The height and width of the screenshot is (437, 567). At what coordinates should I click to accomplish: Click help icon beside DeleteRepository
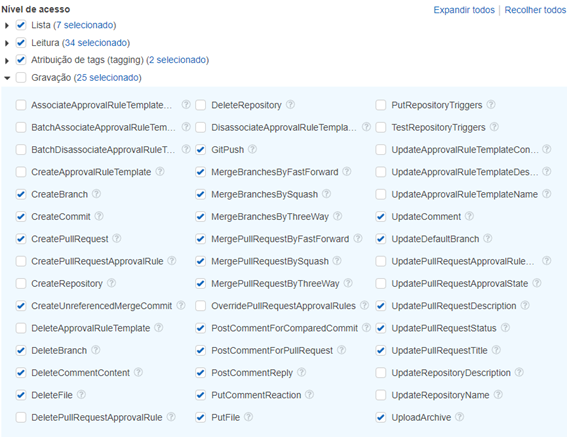tap(290, 105)
